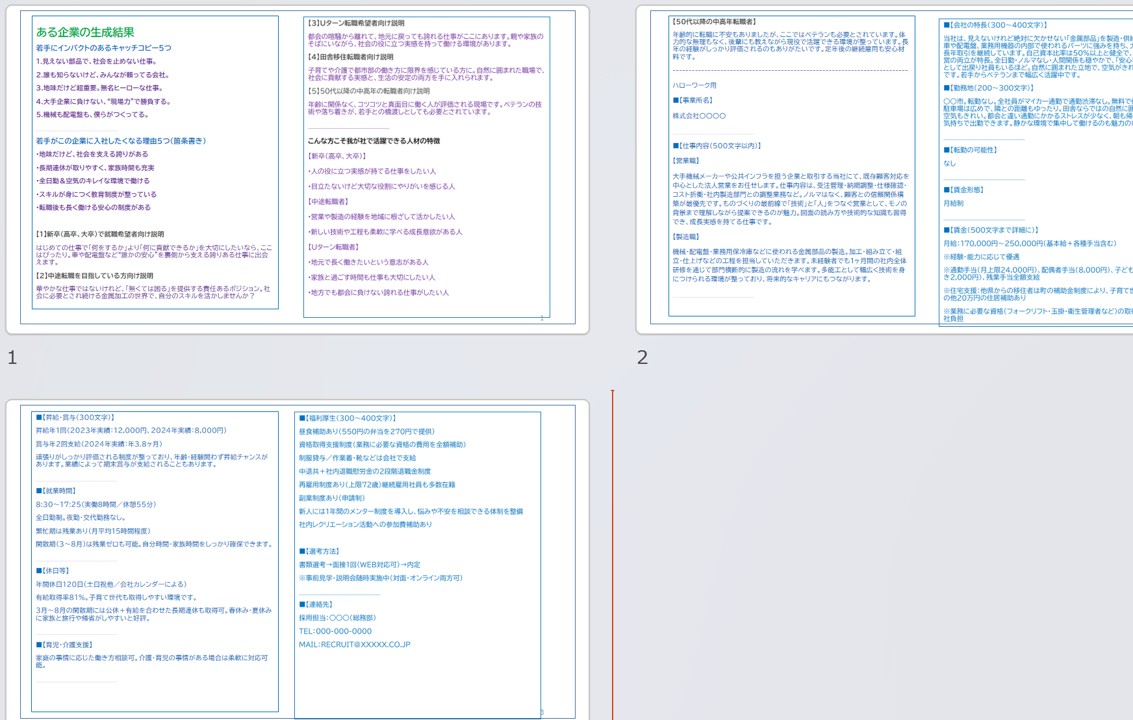Click the '■【福利厚生(300~400文字)】' heading

(347, 419)
